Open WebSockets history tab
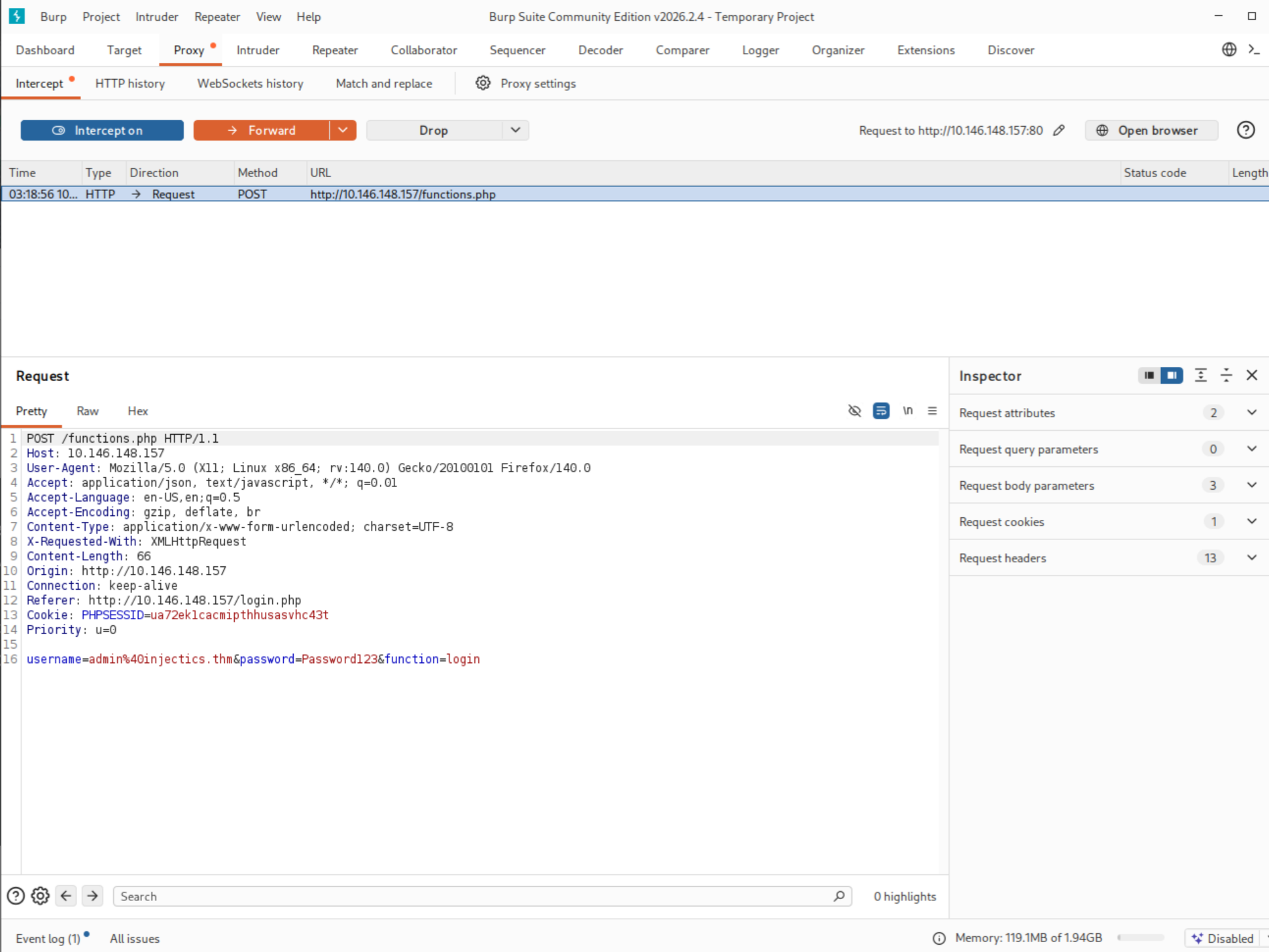Image resolution: width=1269 pixels, height=952 pixels. pos(251,83)
